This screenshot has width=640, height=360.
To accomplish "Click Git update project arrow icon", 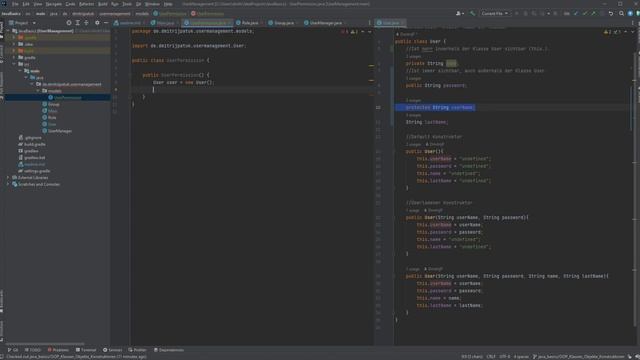I will pyautogui.click(x=576, y=13).
